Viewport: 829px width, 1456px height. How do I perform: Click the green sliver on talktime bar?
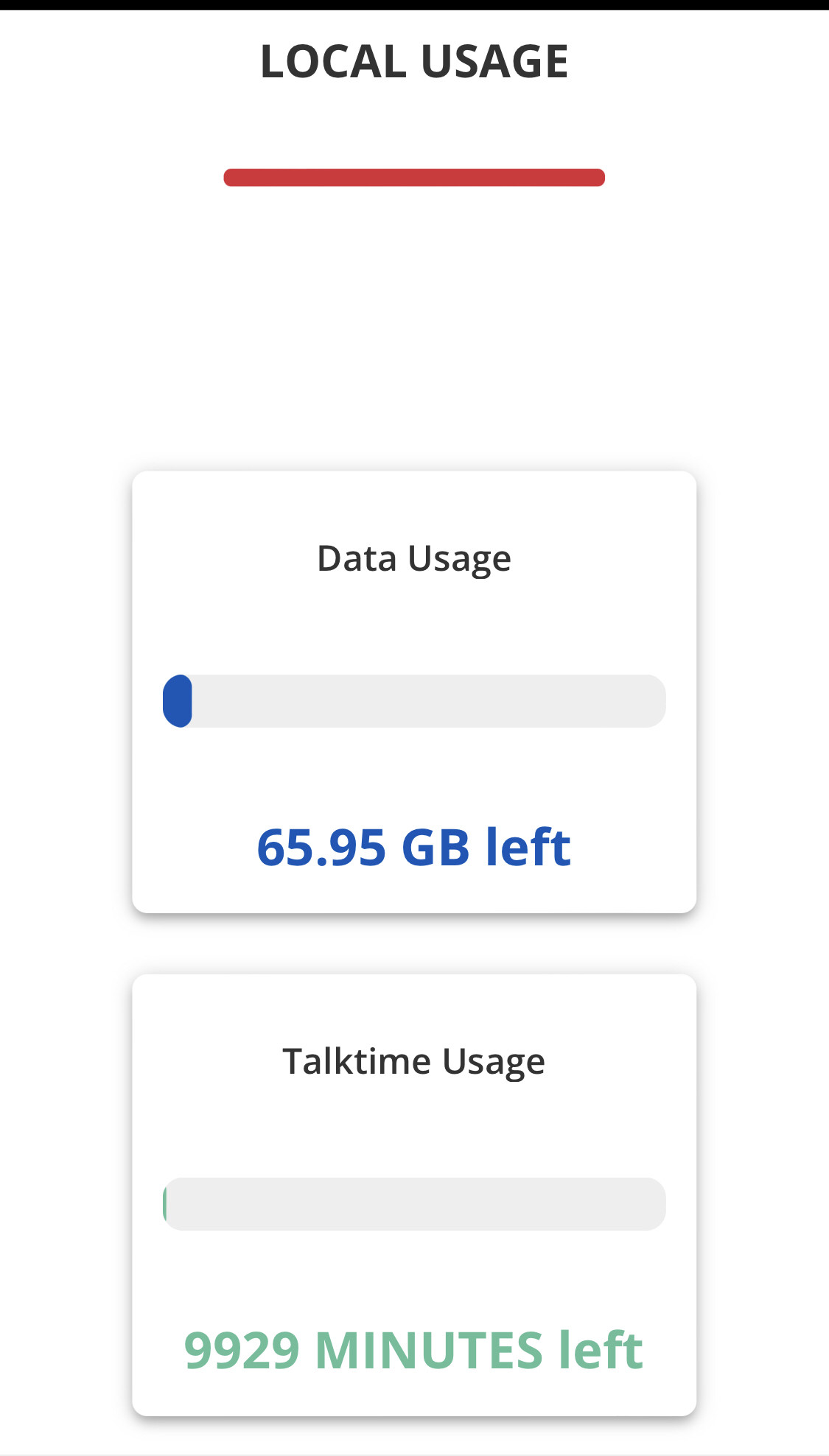(x=165, y=1204)
